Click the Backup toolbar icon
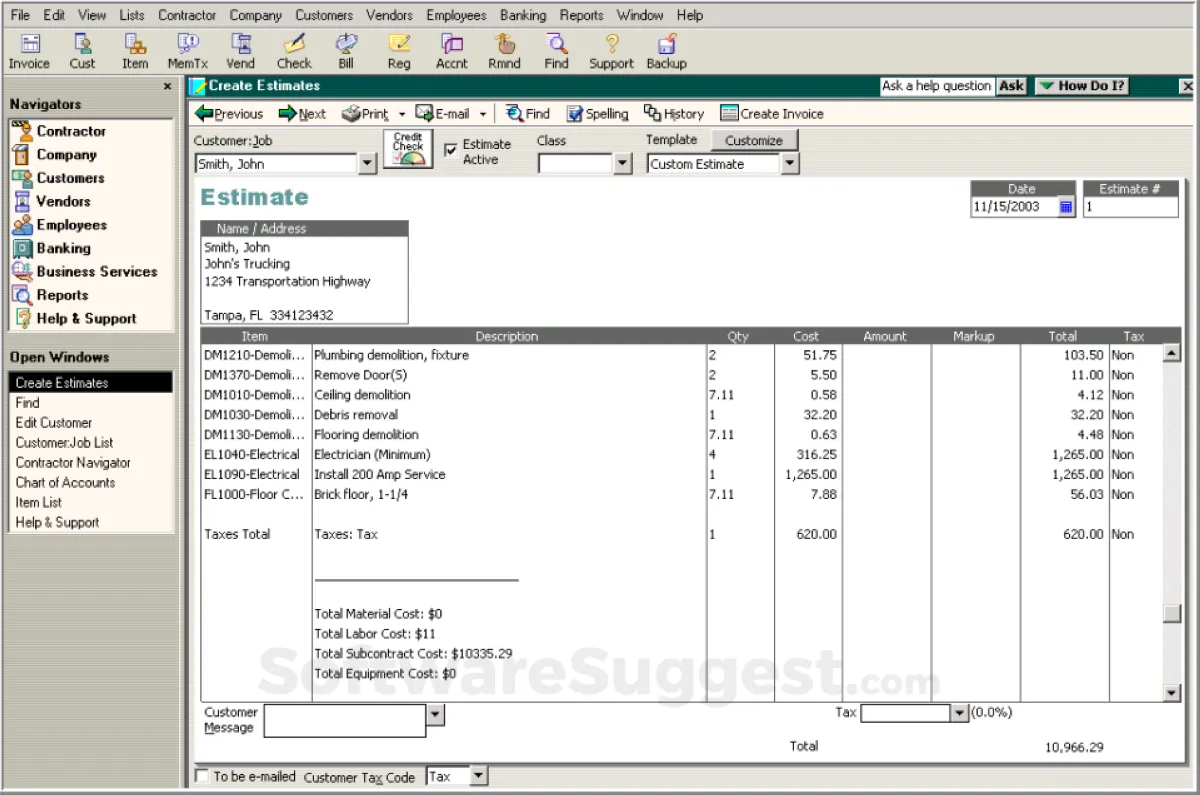This screenshot has height=795, width=1200. (666, 51)
